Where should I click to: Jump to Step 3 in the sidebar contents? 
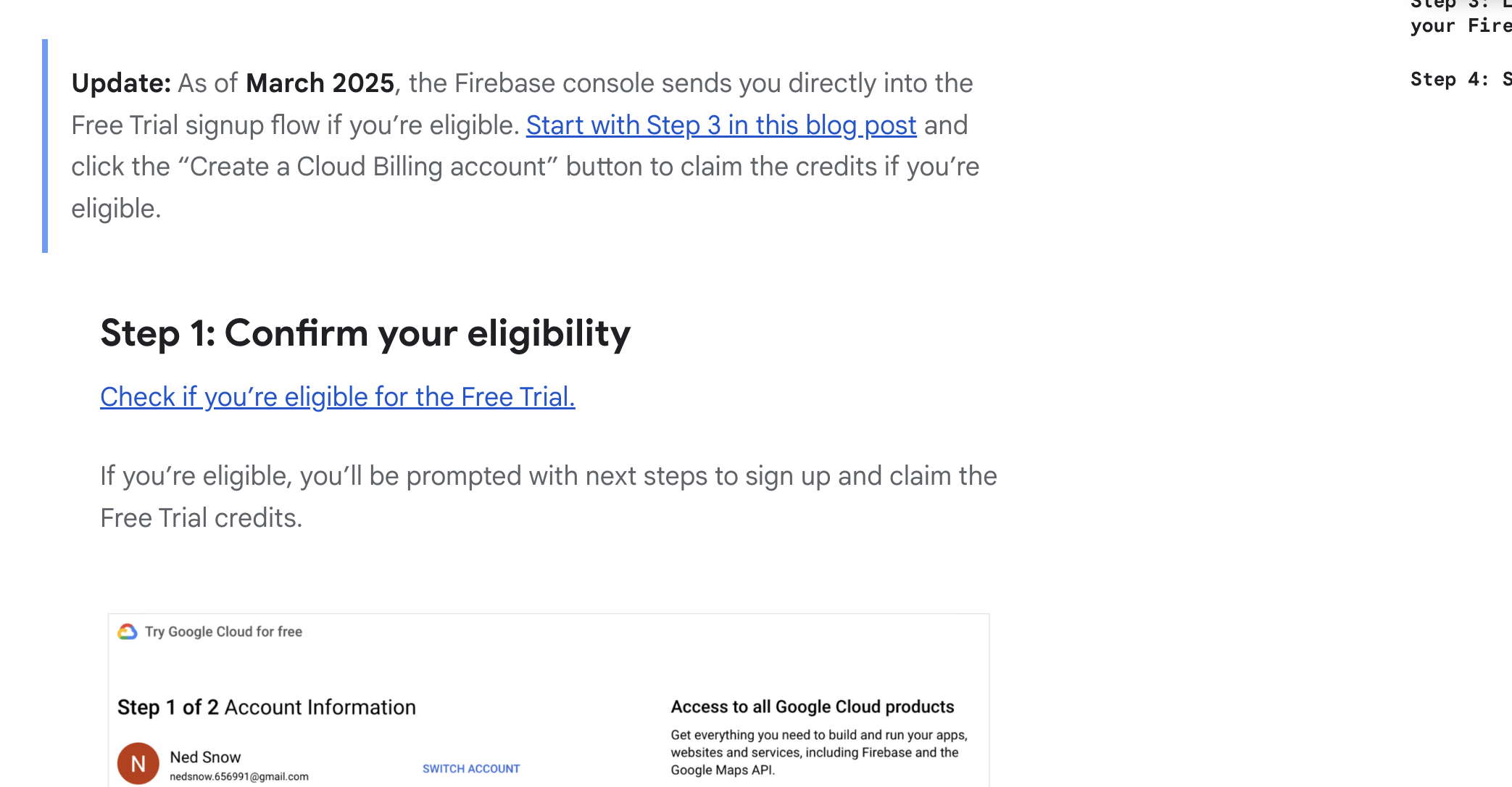1460,16
